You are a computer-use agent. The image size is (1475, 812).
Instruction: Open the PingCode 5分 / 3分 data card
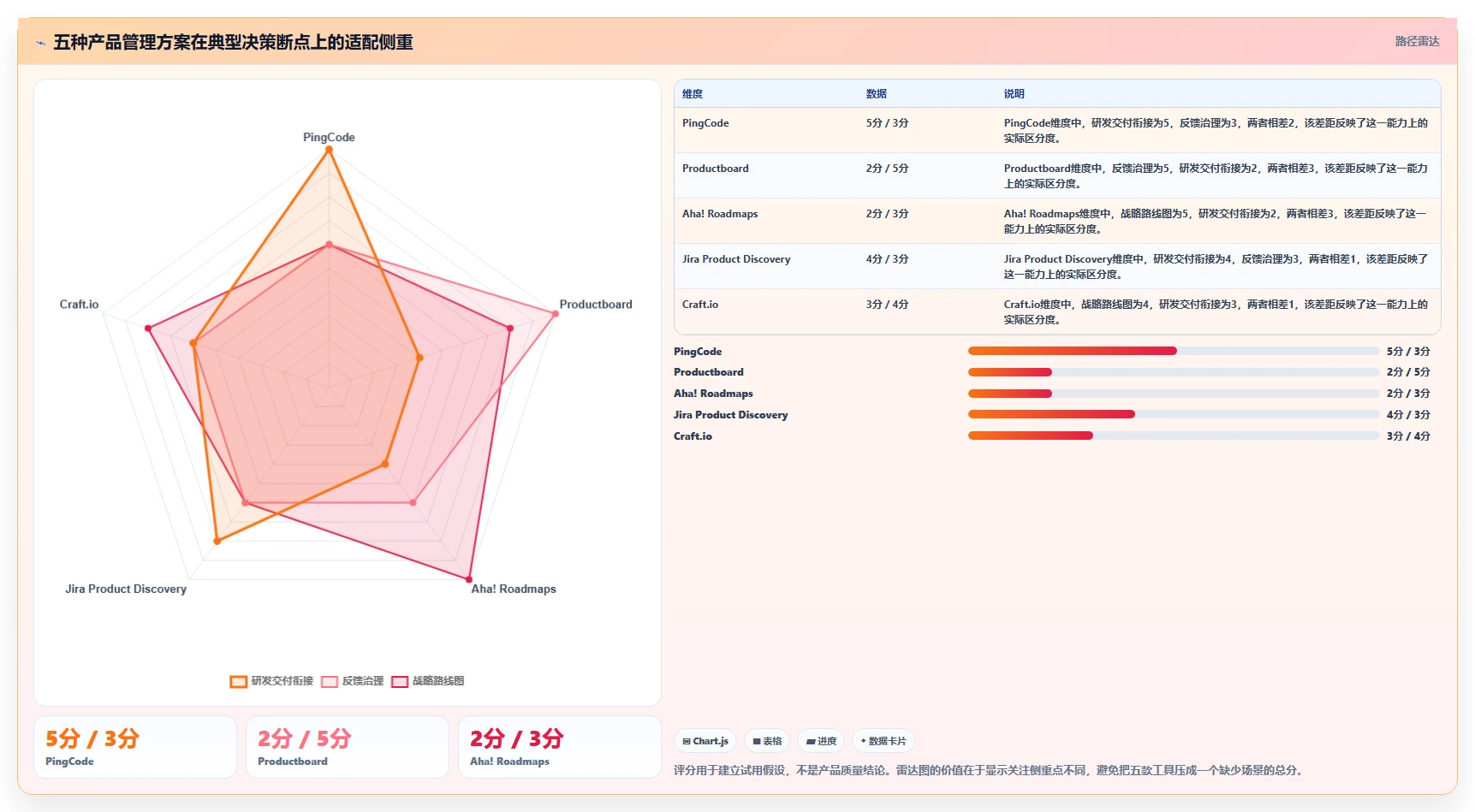135,747
